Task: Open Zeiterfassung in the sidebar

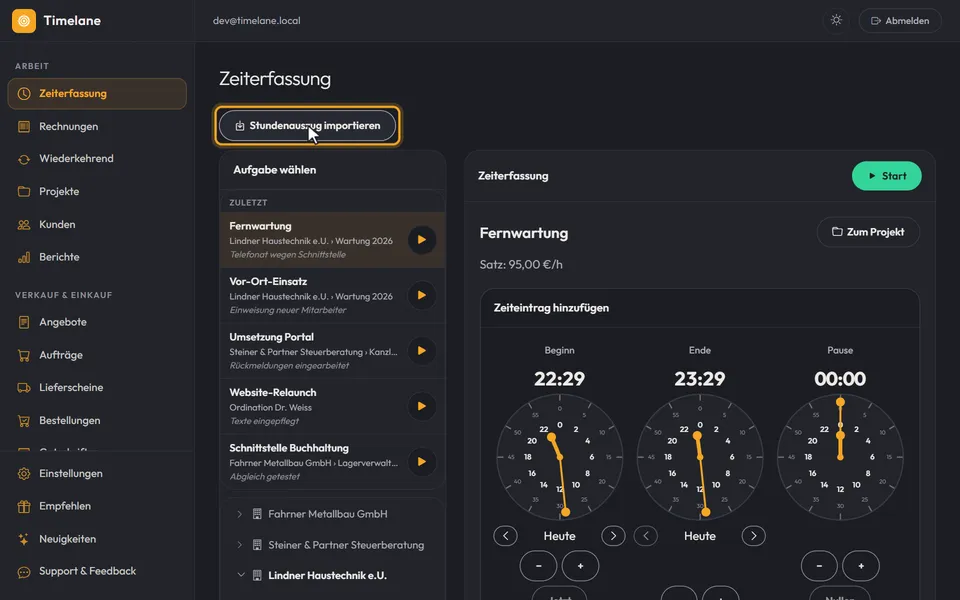Action: pyautogui.click(x=97, y=94)
